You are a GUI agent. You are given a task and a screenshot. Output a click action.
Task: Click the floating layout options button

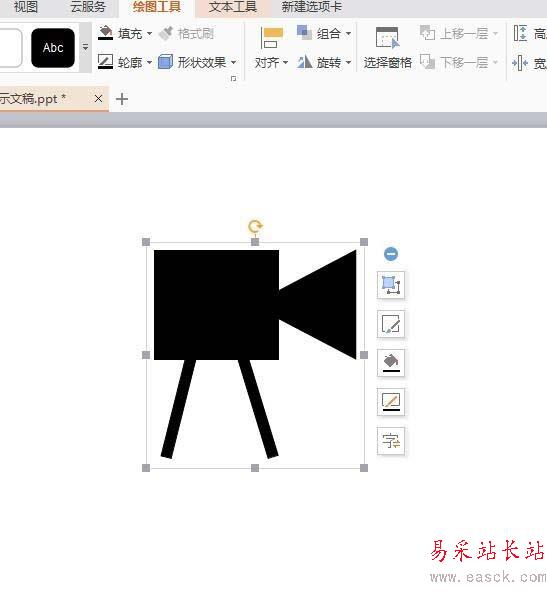tap(391, 285)
